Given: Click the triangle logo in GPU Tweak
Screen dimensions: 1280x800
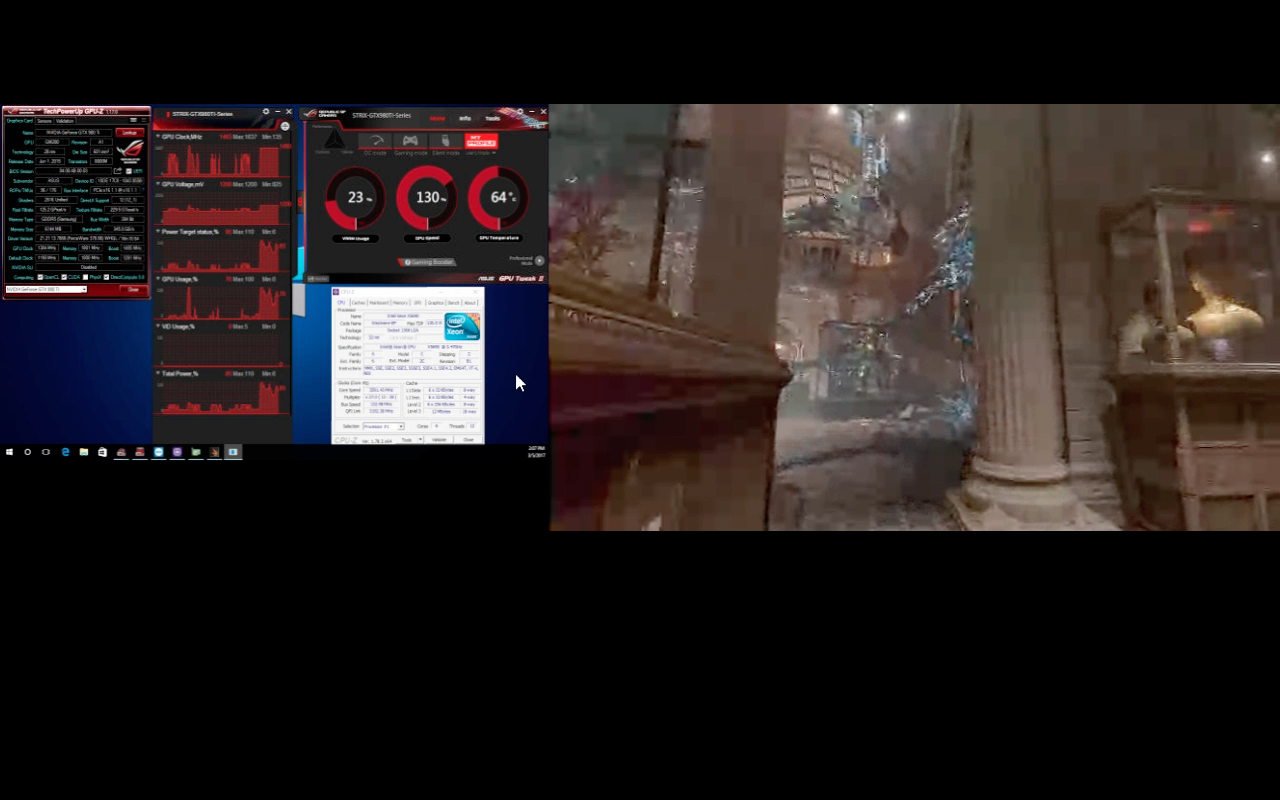Looking at the screenshot, I should pyautogui.click(x=334, y=141).
